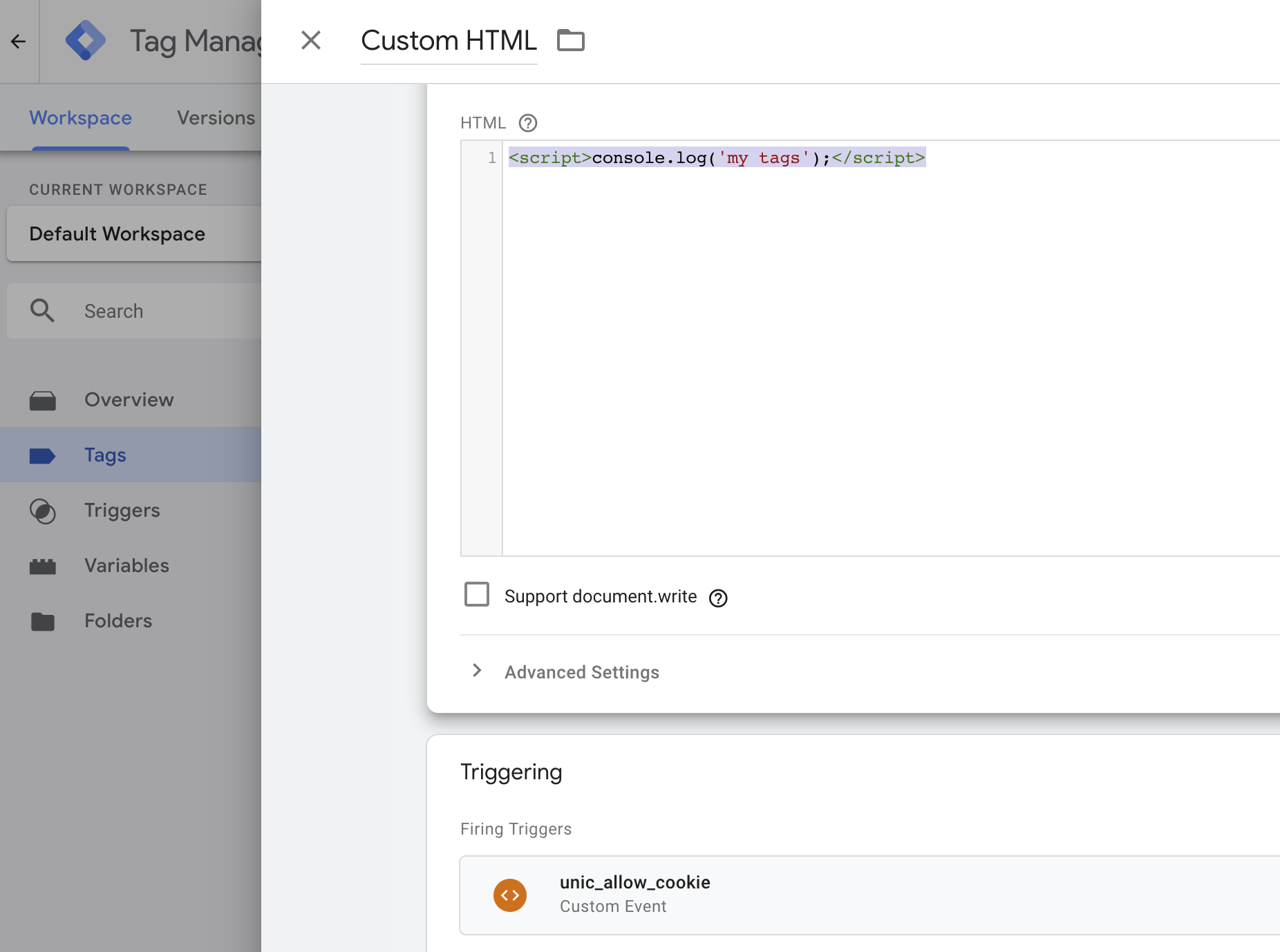Screen dimensions: 1280x952
Task: Enable Support document.write checkbox
Action: [477, 595]
